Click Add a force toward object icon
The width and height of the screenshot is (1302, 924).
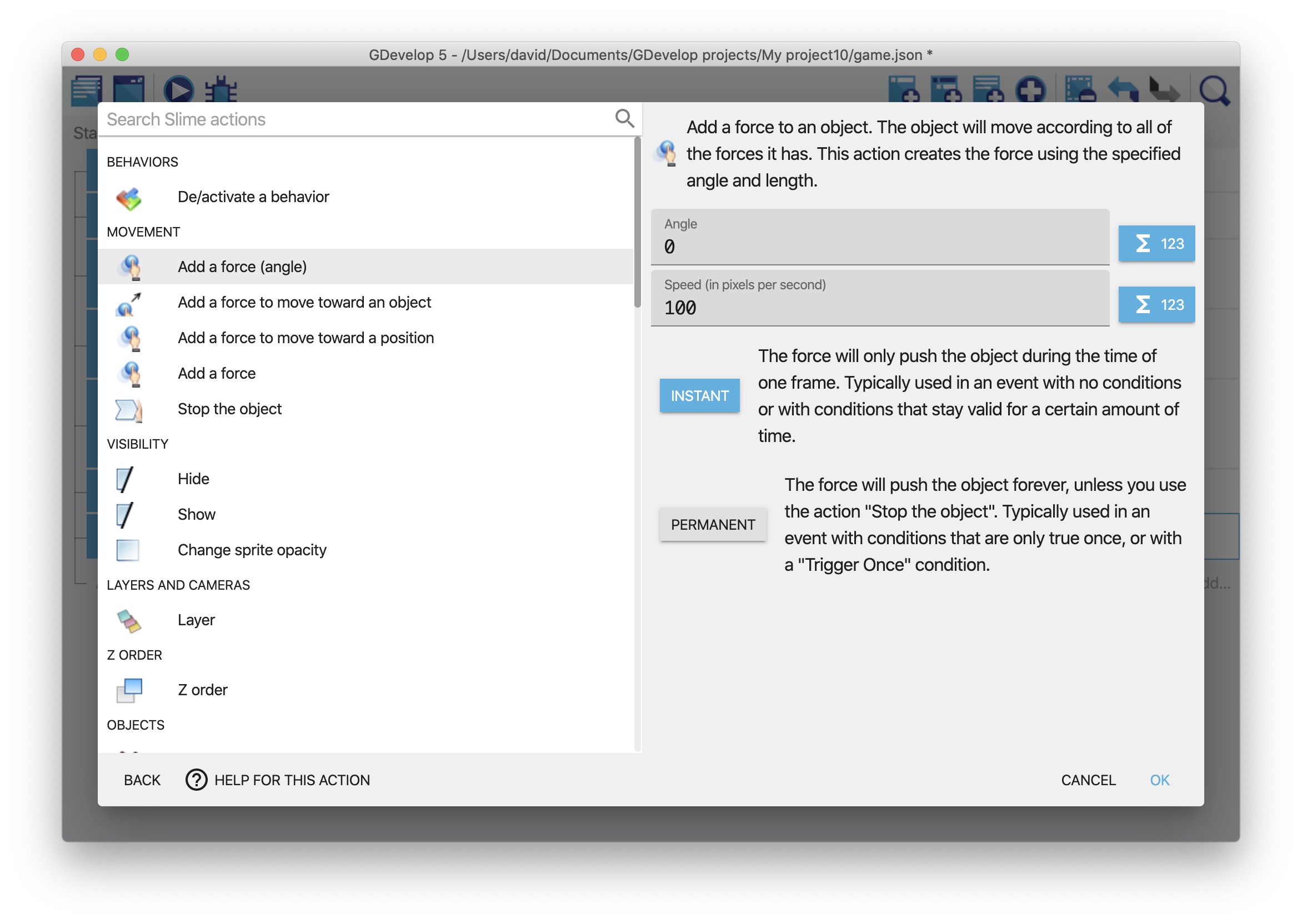tap(129, 304)
